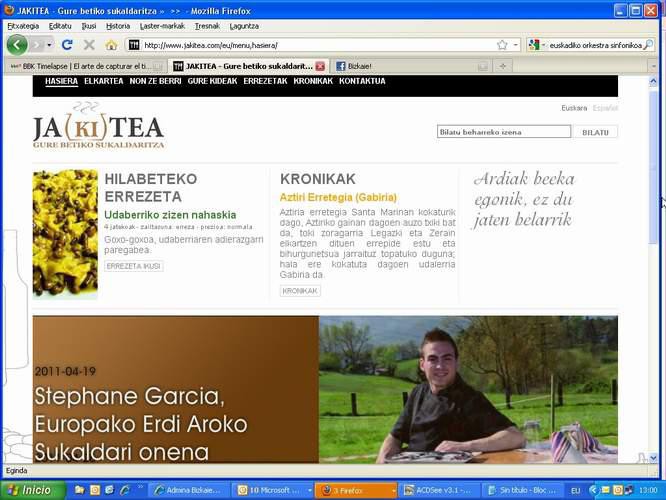Open the Historia menu

[118, 26]
